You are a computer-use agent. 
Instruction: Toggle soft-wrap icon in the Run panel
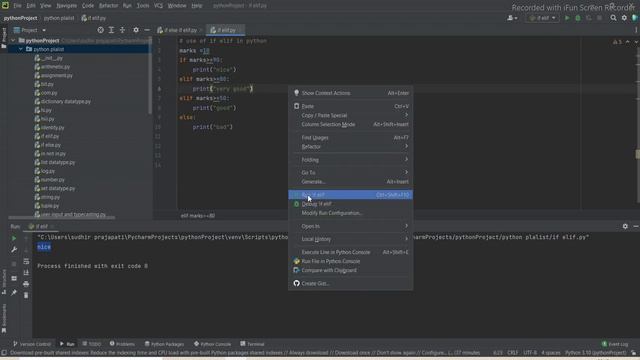[x=26, y=261]
